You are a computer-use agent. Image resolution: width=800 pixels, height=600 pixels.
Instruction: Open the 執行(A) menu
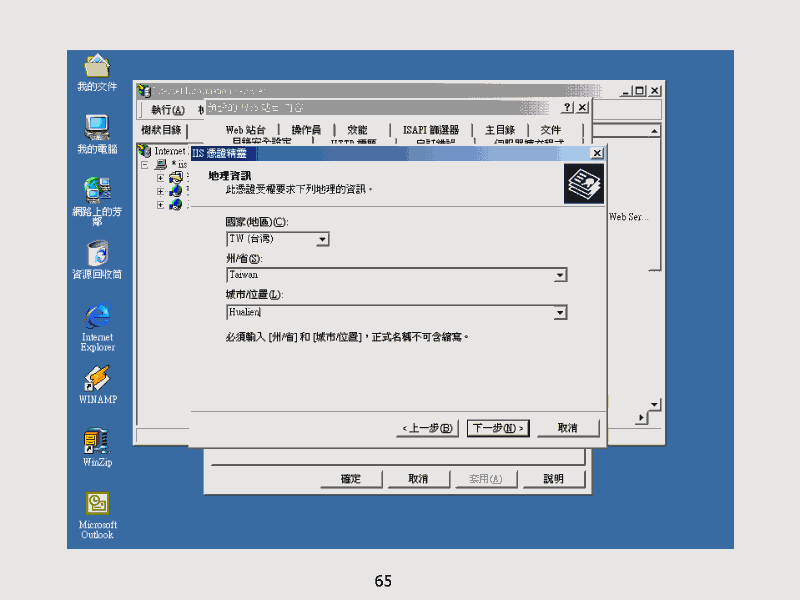168,109
